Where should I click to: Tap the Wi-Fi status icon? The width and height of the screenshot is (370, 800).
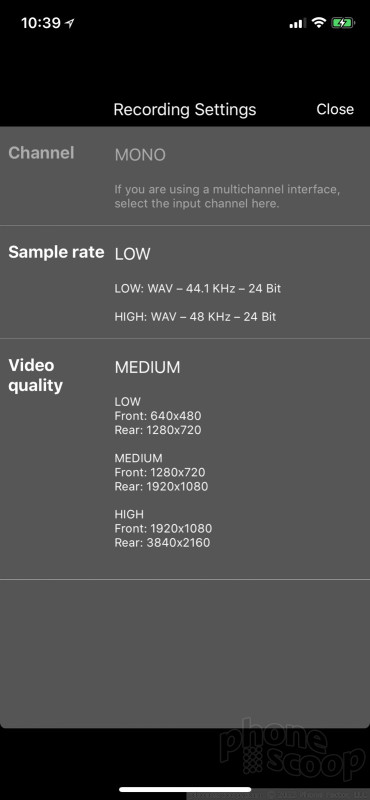[x=319, y=23]
